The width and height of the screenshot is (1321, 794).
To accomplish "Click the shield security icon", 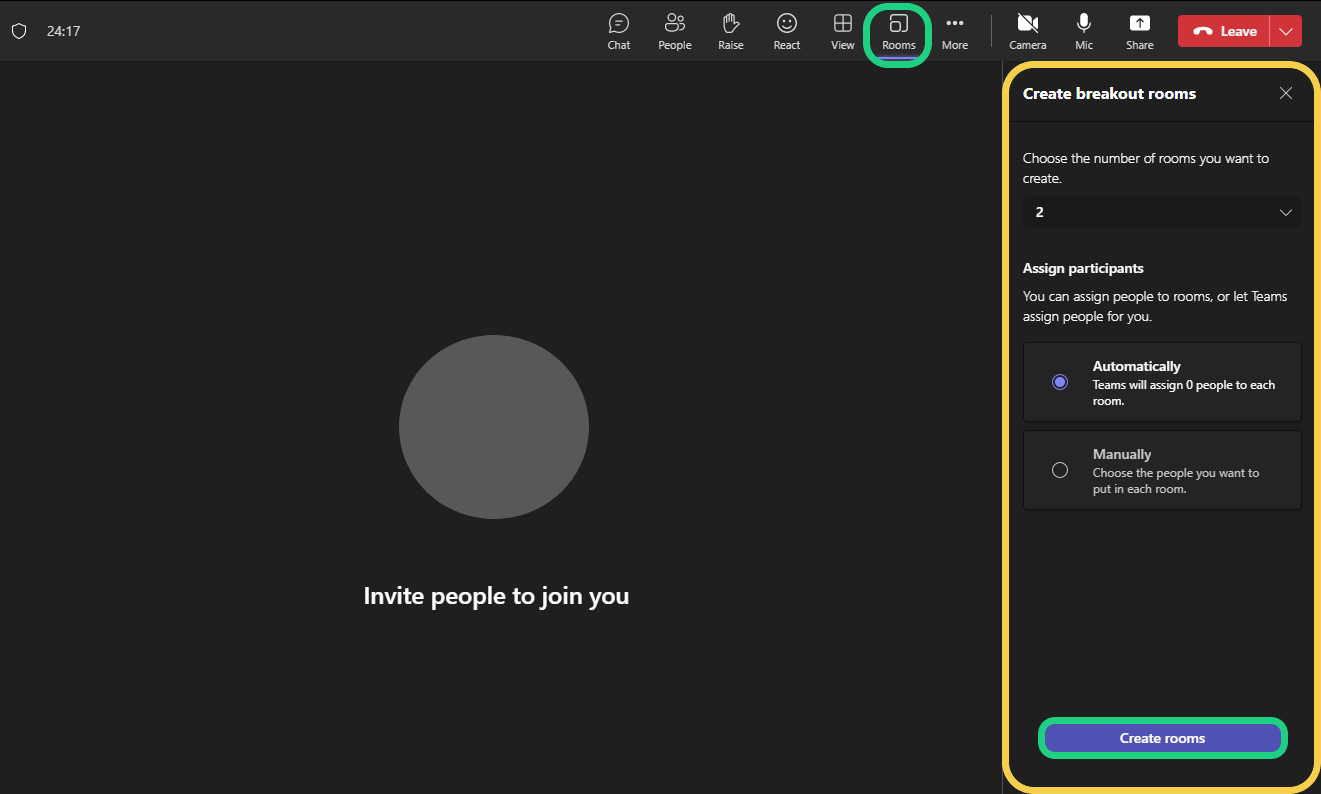I will [19, 31].
